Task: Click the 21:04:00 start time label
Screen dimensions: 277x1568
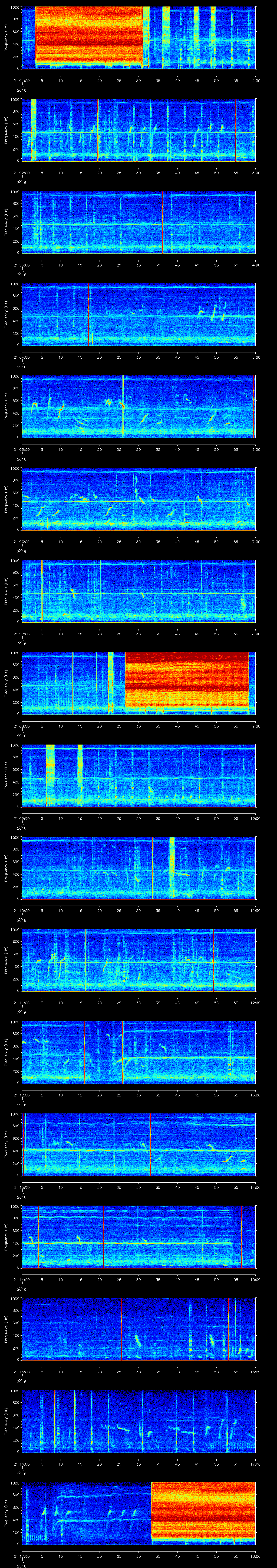Action: point(21,357)
